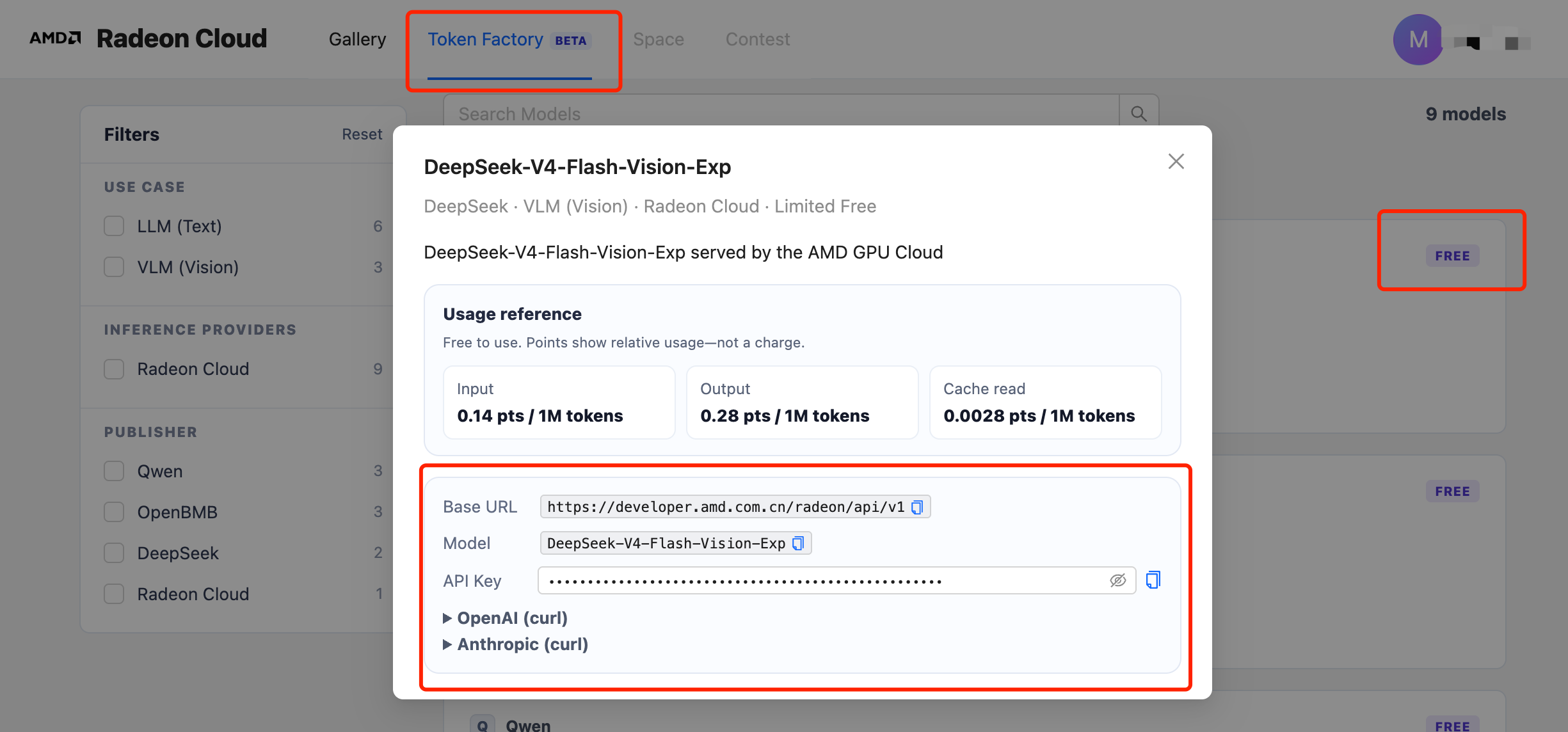Expand the OpenAI (curl) example
This screenshot has width=1568, height=732.
coord(506,618)
